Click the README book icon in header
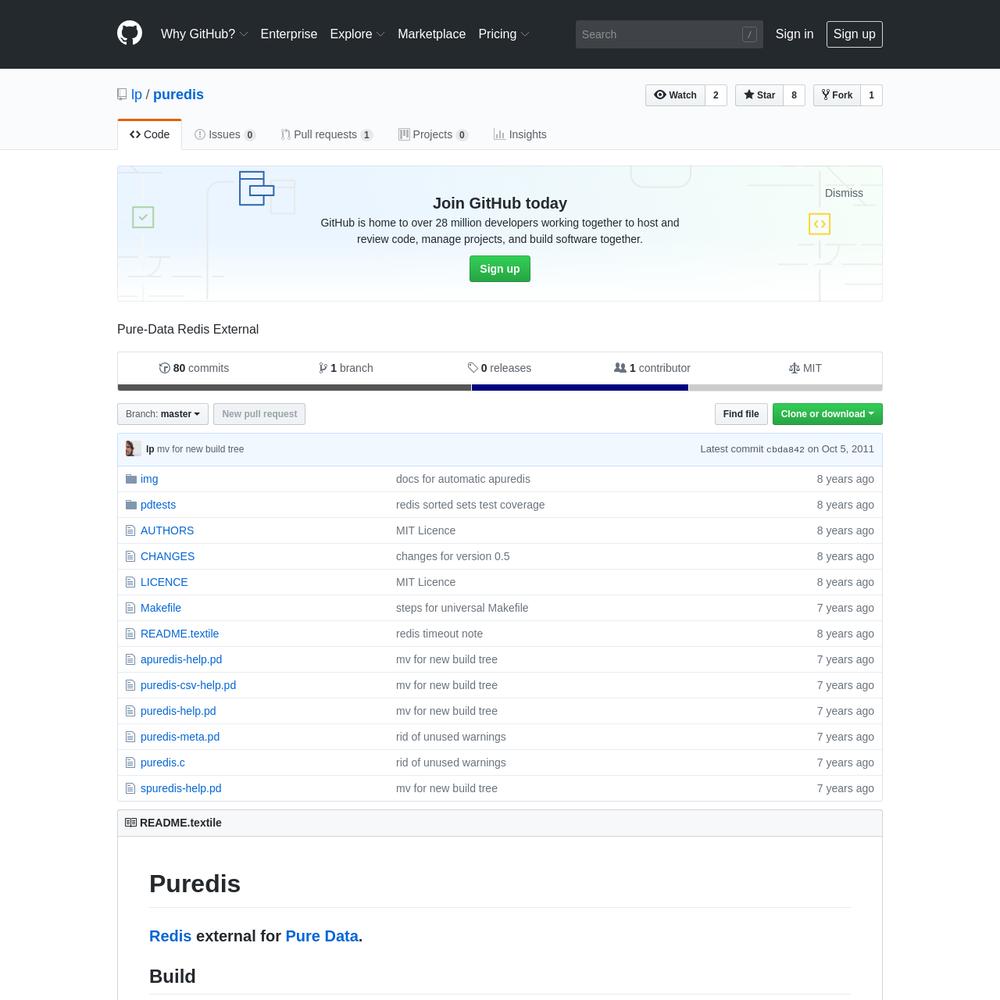 (131, 823)
